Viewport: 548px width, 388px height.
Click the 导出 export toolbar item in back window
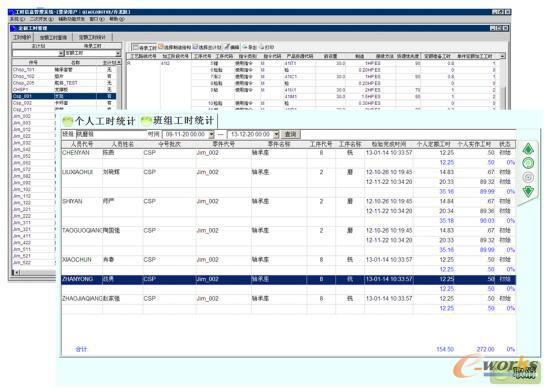point(250,47)
